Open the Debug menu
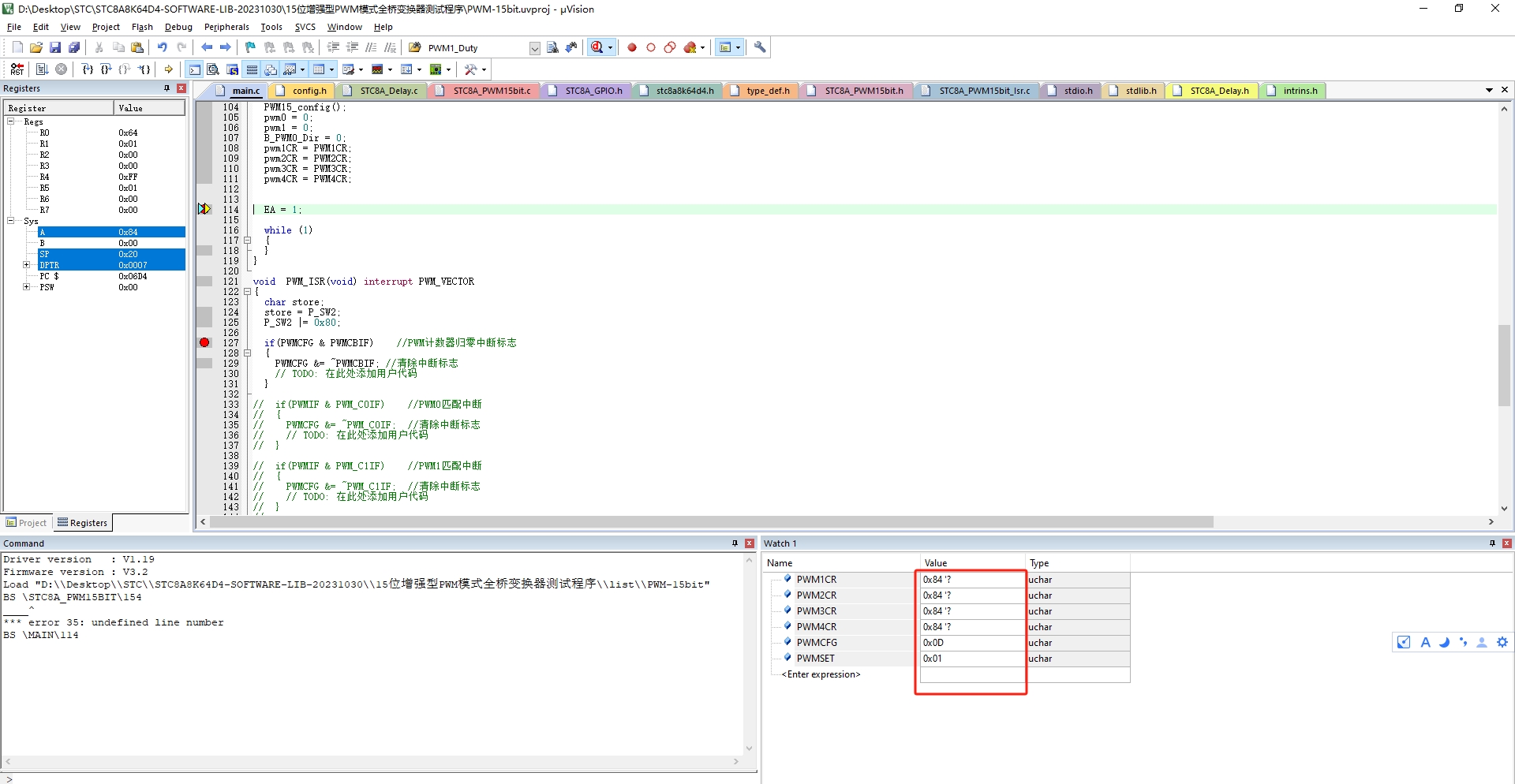Viewport: 1515px width, 784px height. 178,27
